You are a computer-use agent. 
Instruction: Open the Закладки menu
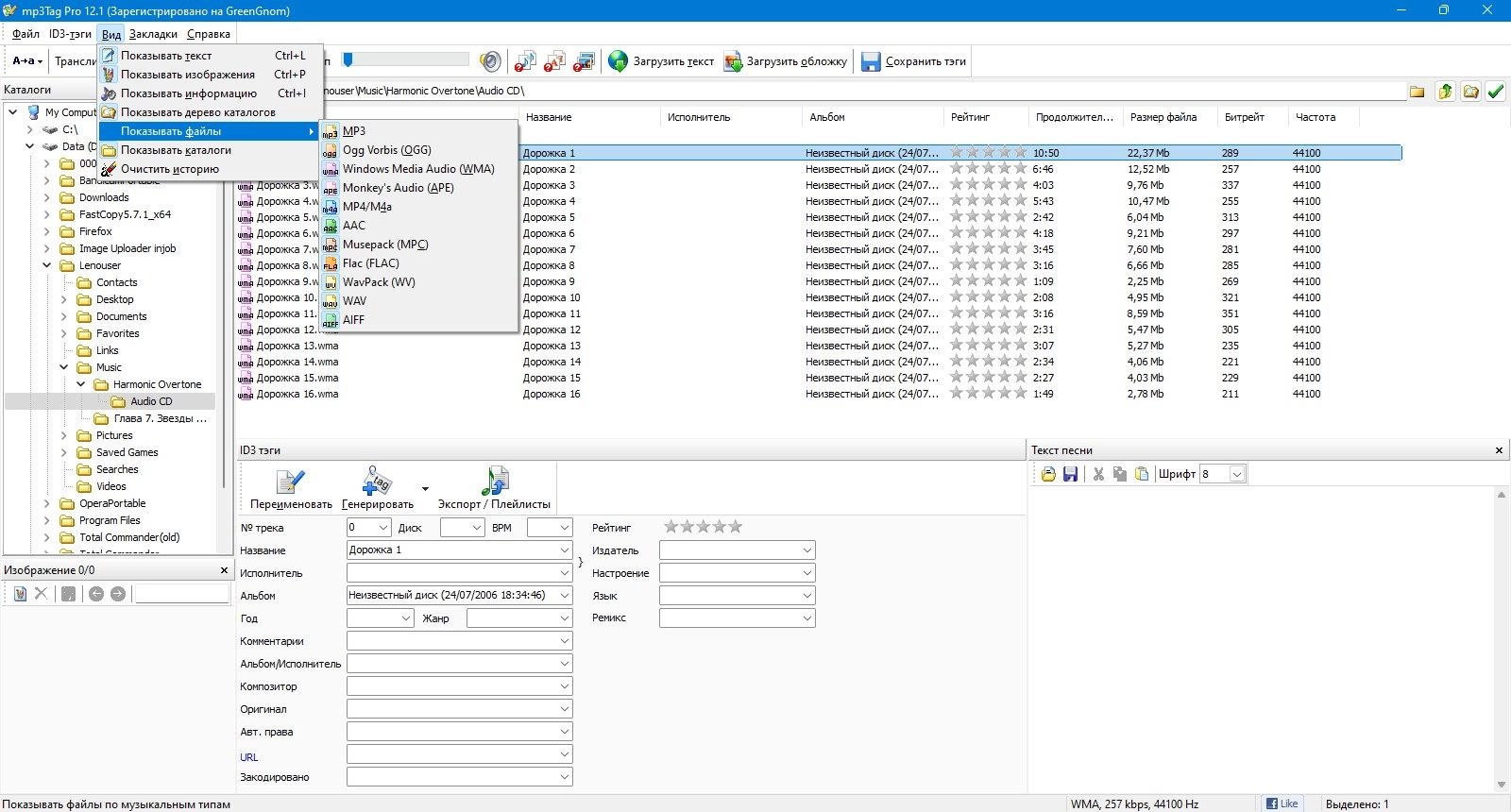153,34
